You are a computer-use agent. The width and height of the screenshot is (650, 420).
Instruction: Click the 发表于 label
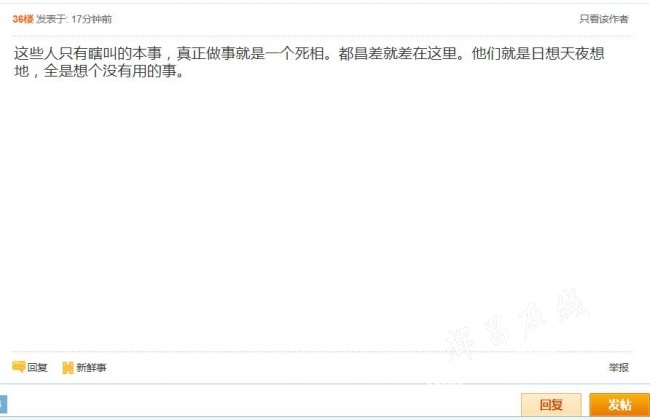click(x=52, y=19)
